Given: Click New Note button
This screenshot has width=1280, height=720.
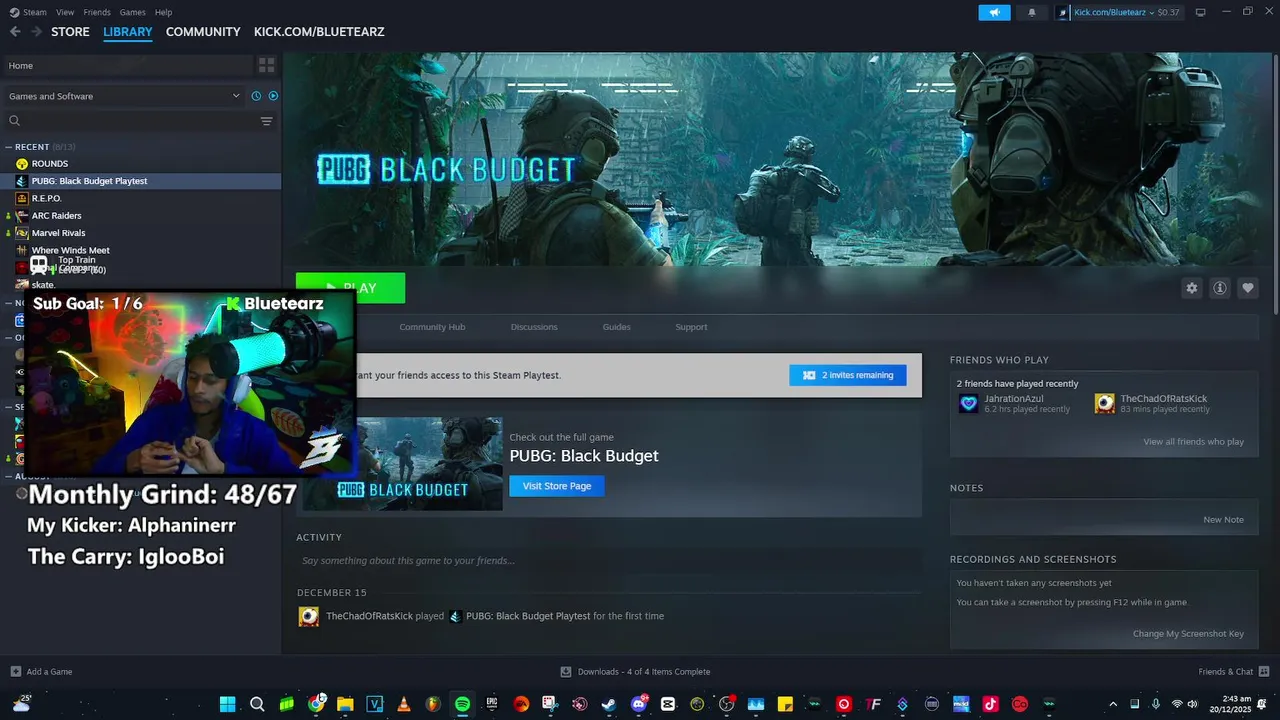Looking at the screenshot, I should point(1223,520).
